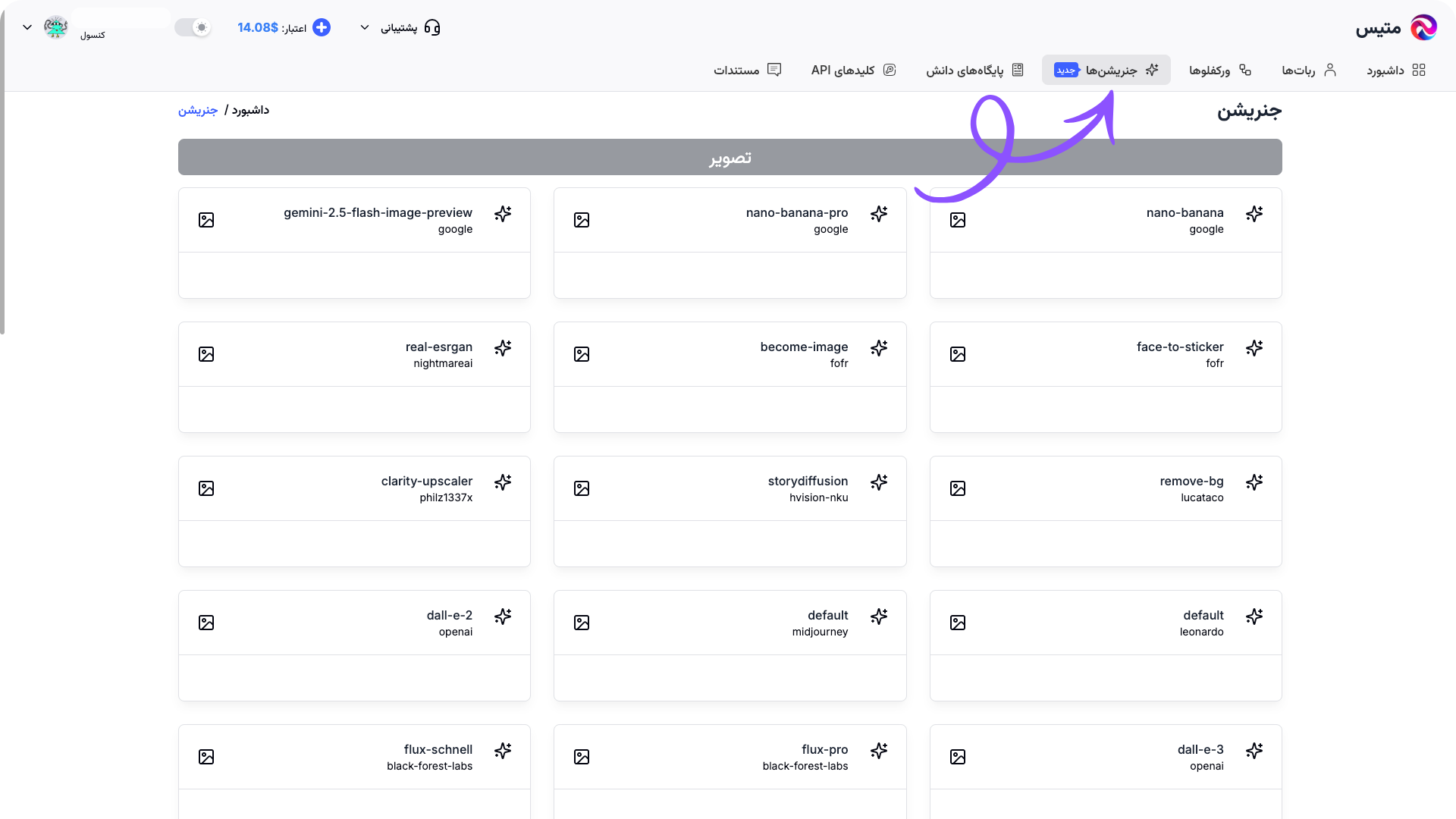Screen dimensions: 1456x819
Task: Open the real-esrgan model title
Action: pyautogui.click(x=439, y=347)
